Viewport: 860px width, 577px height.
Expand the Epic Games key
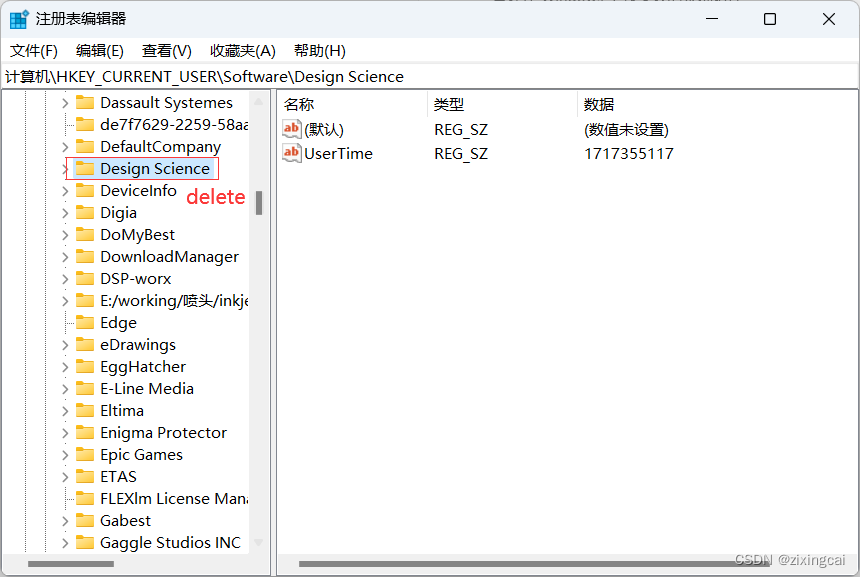[65, 455]
